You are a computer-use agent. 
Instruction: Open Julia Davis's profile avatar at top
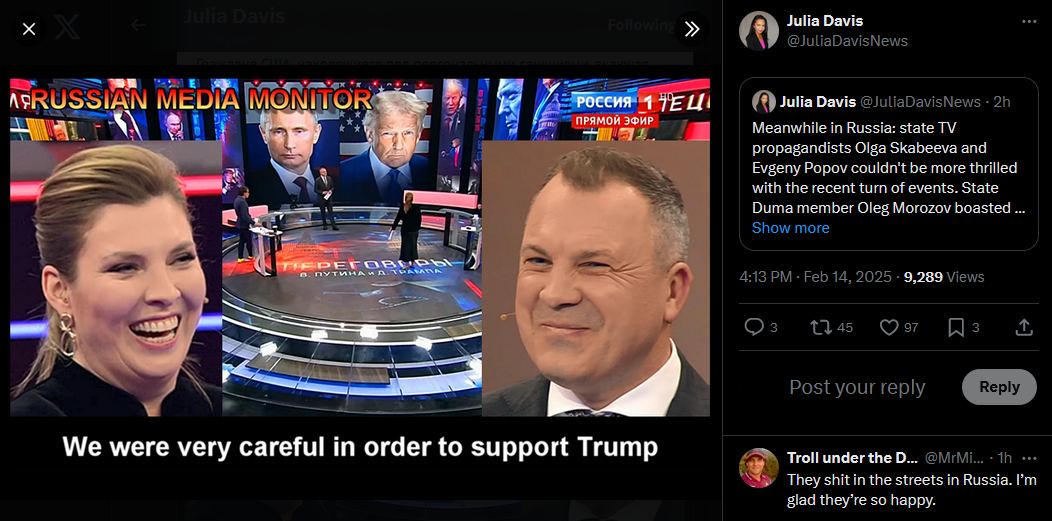click(x=759, y=31)
